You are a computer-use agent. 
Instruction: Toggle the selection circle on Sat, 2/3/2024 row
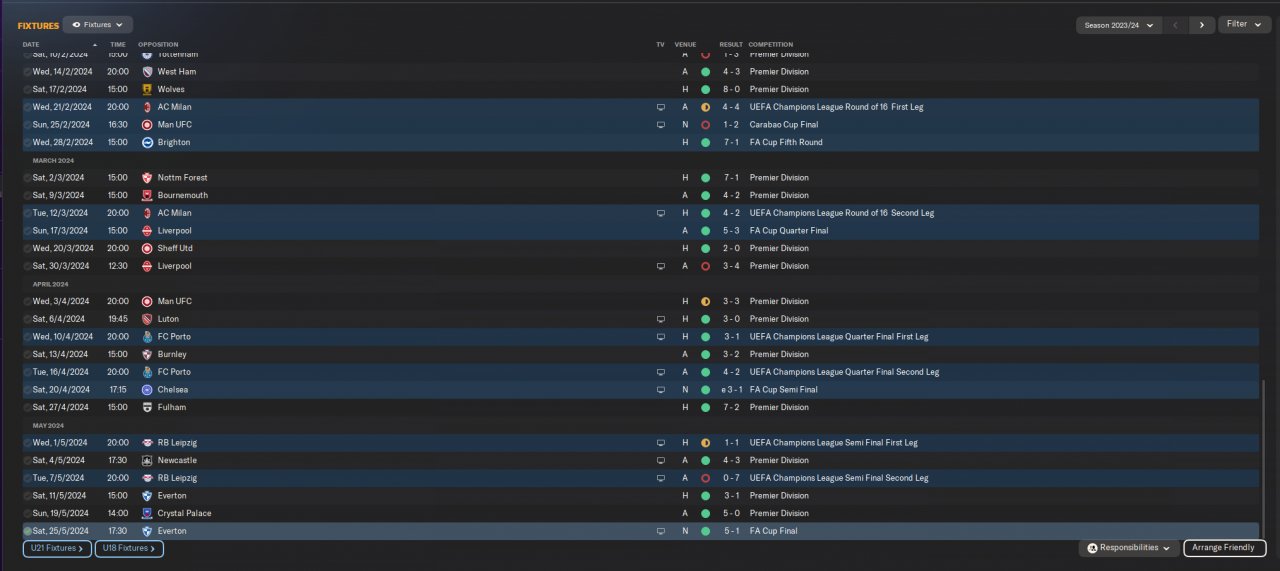(27, 178)
